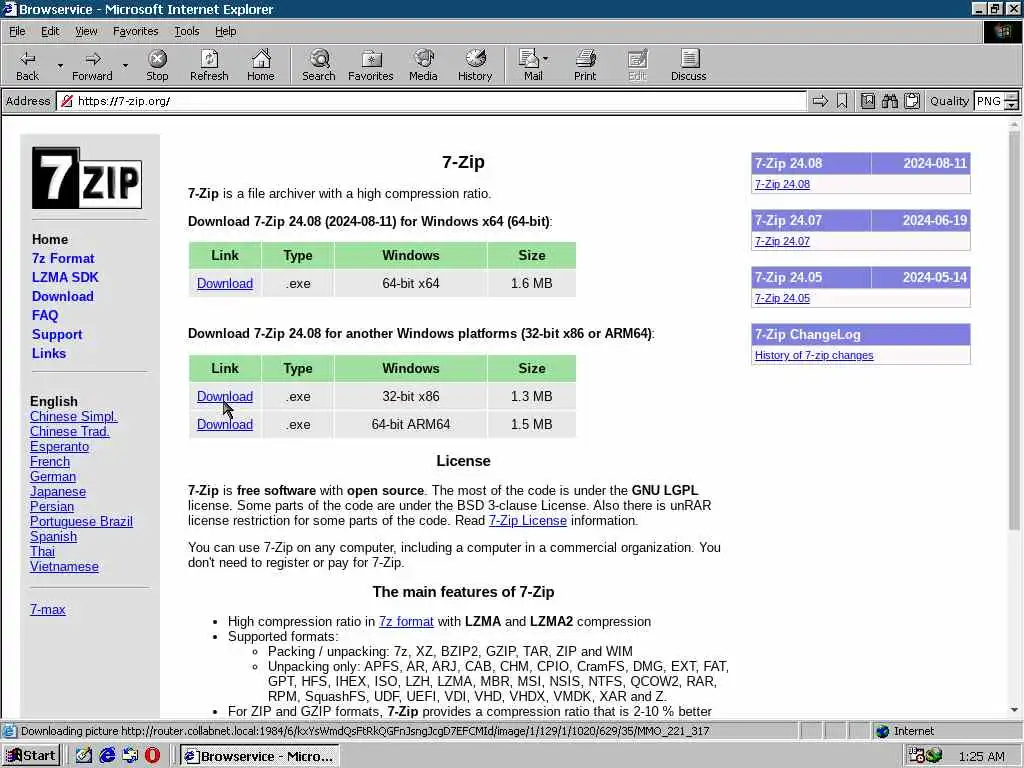
Task: Open the Forward history dropdown arrow
Action: 125,65
